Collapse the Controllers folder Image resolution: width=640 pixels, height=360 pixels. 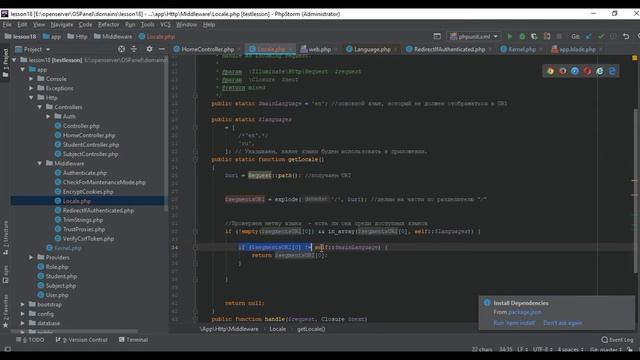(40, 107)
